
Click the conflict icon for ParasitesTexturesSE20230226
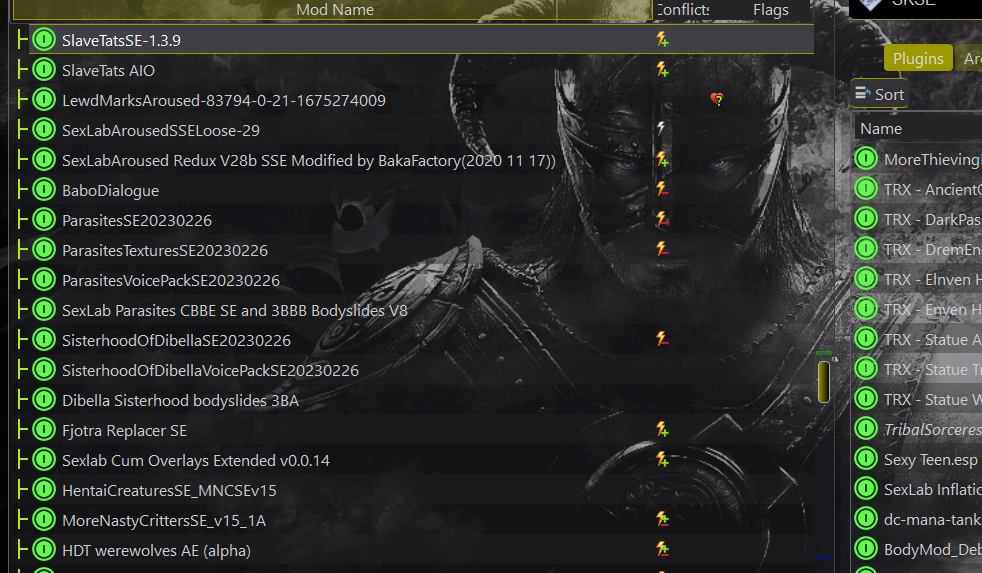[x=662, y=249]
